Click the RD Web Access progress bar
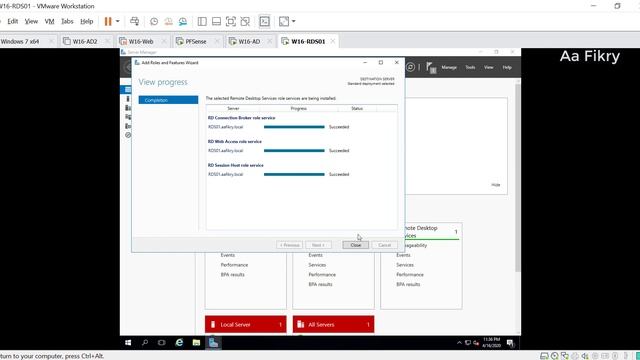Screen dimensions: 640x360 coord(294,151)
